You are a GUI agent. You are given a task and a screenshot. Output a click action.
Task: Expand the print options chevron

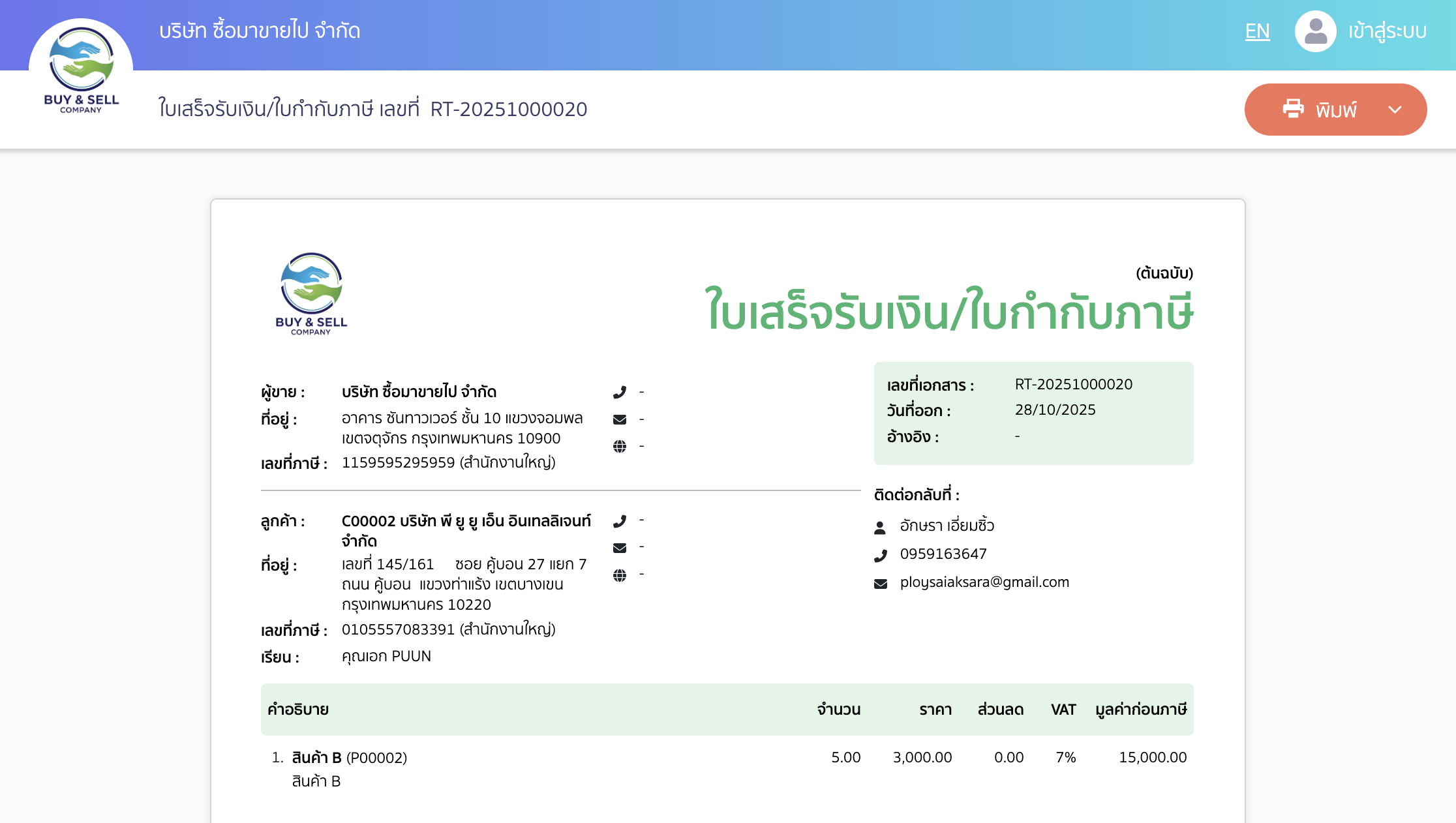1396,110
